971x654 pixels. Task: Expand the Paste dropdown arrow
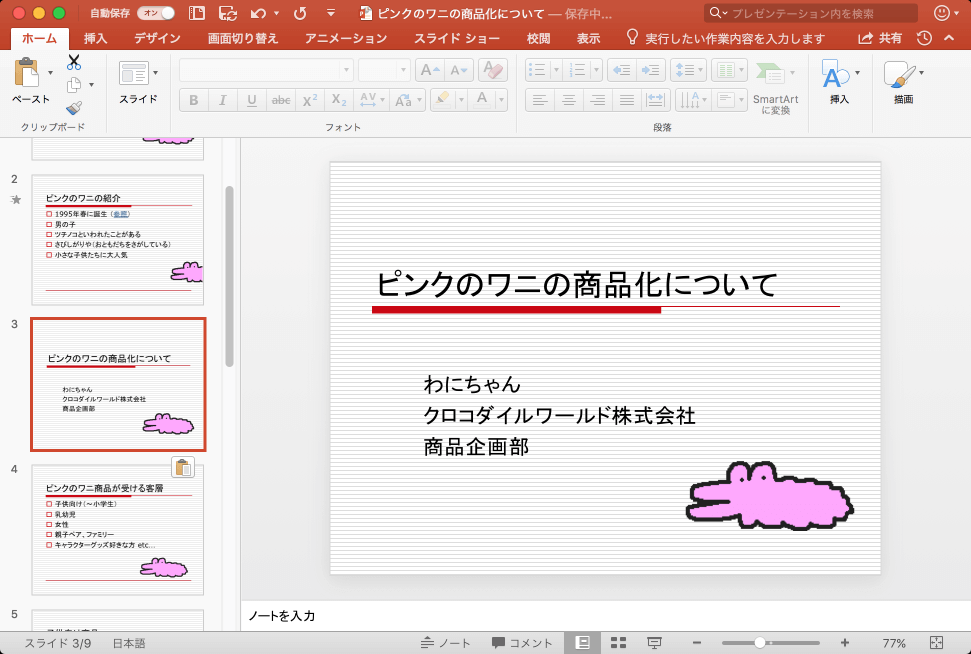[x=51, y=73]
